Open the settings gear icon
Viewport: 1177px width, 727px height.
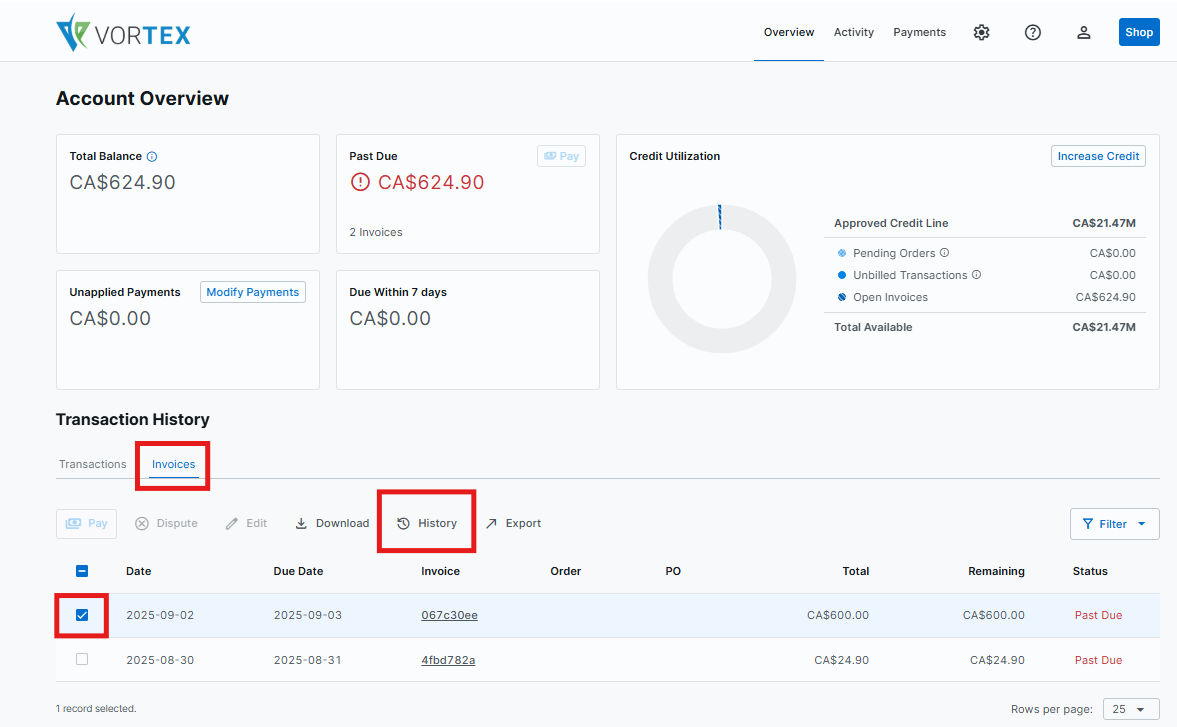(x=981, y=32)
